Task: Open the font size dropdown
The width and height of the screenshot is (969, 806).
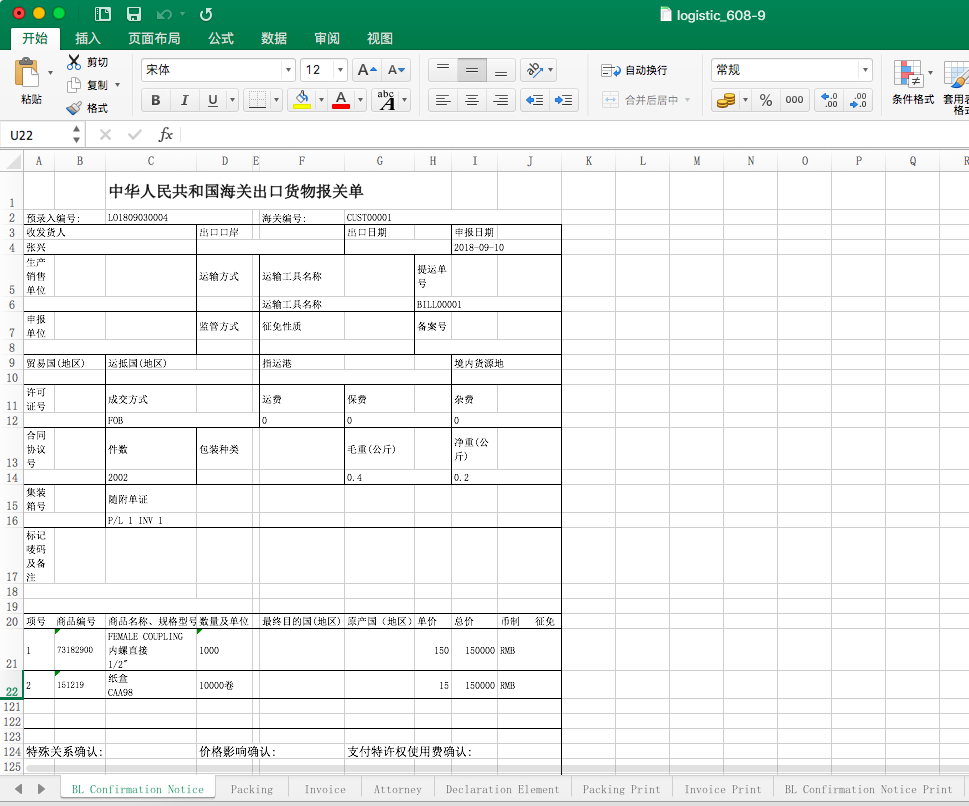Action: click(340, 70)
